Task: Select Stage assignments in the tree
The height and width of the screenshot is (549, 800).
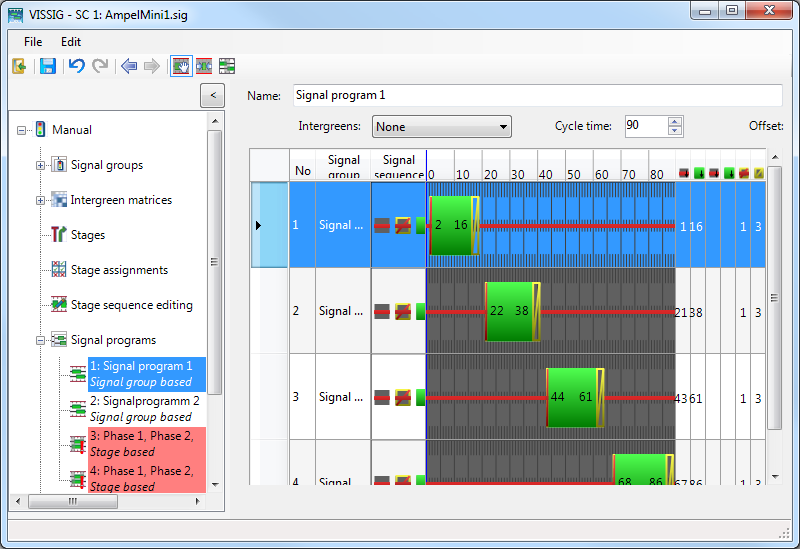Action: coord(118,270)
